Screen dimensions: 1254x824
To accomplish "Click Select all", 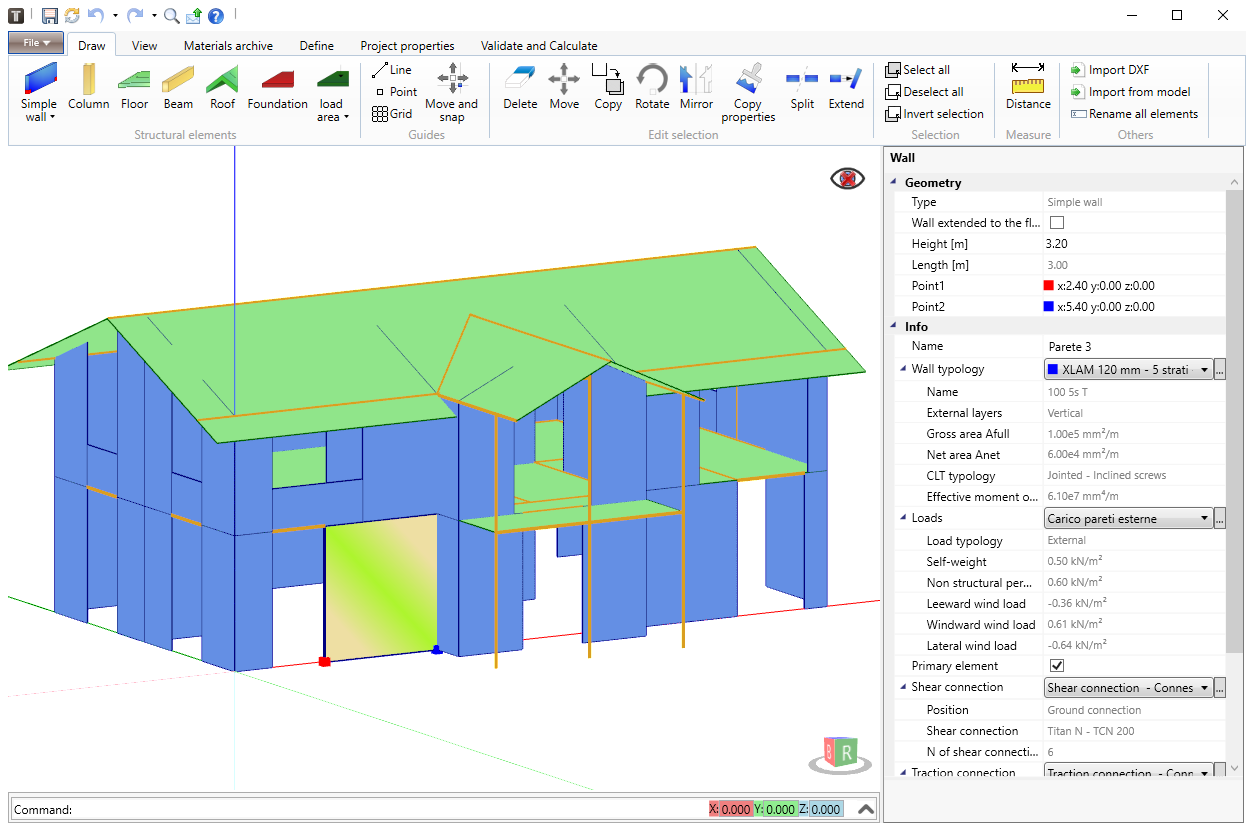I will pos(918,70).
